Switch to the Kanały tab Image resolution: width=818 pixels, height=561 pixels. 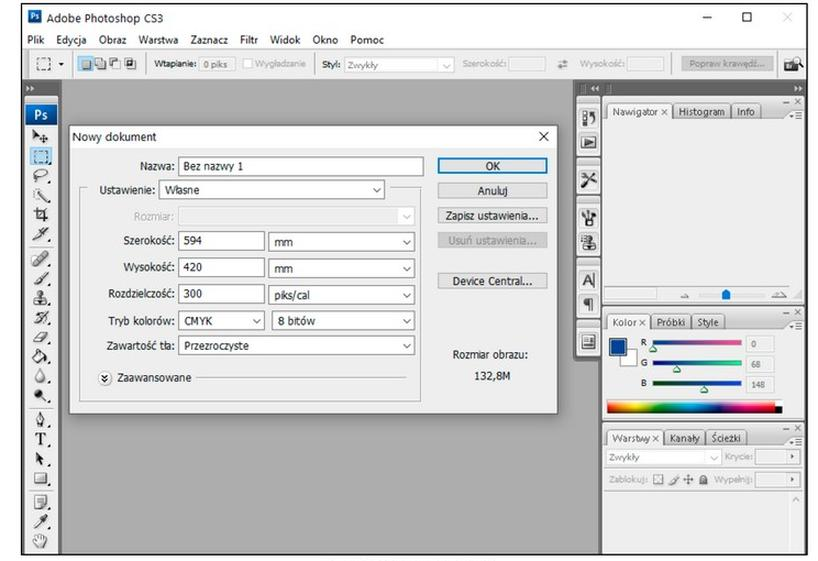[x=684, y=438]
